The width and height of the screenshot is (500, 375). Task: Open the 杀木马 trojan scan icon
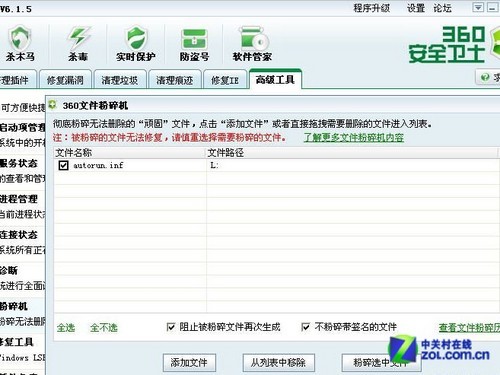(x=20, y=44)
